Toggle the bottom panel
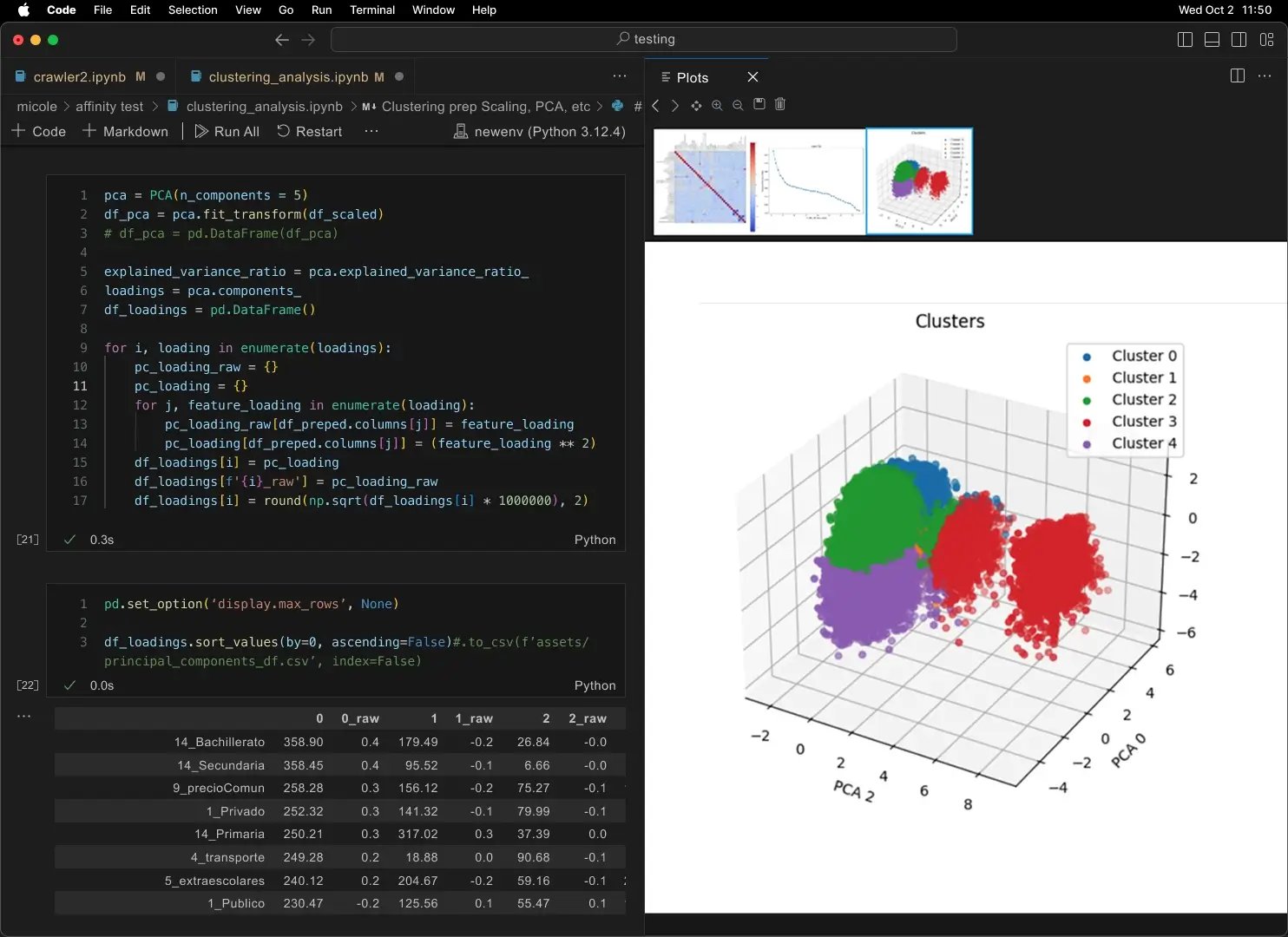The image size is (1288, 937). (1212, 40)
